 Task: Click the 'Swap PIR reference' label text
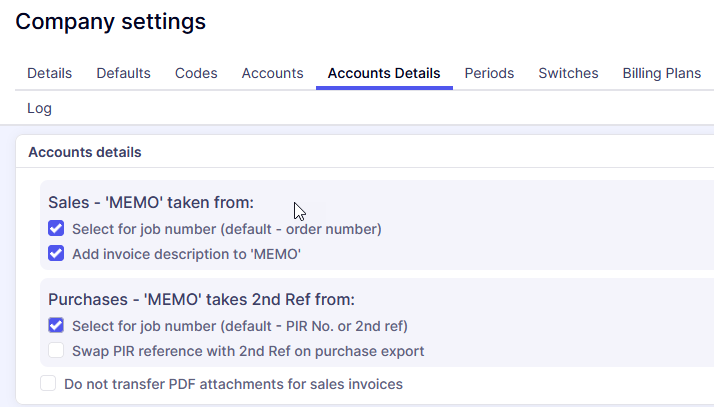(248, 351)
